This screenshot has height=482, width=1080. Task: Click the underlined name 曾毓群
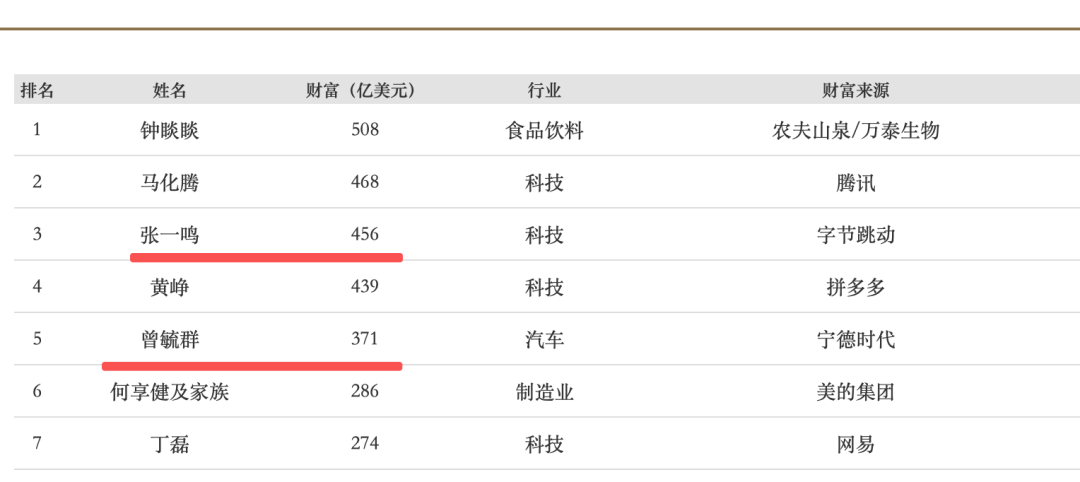pos(170,340)
